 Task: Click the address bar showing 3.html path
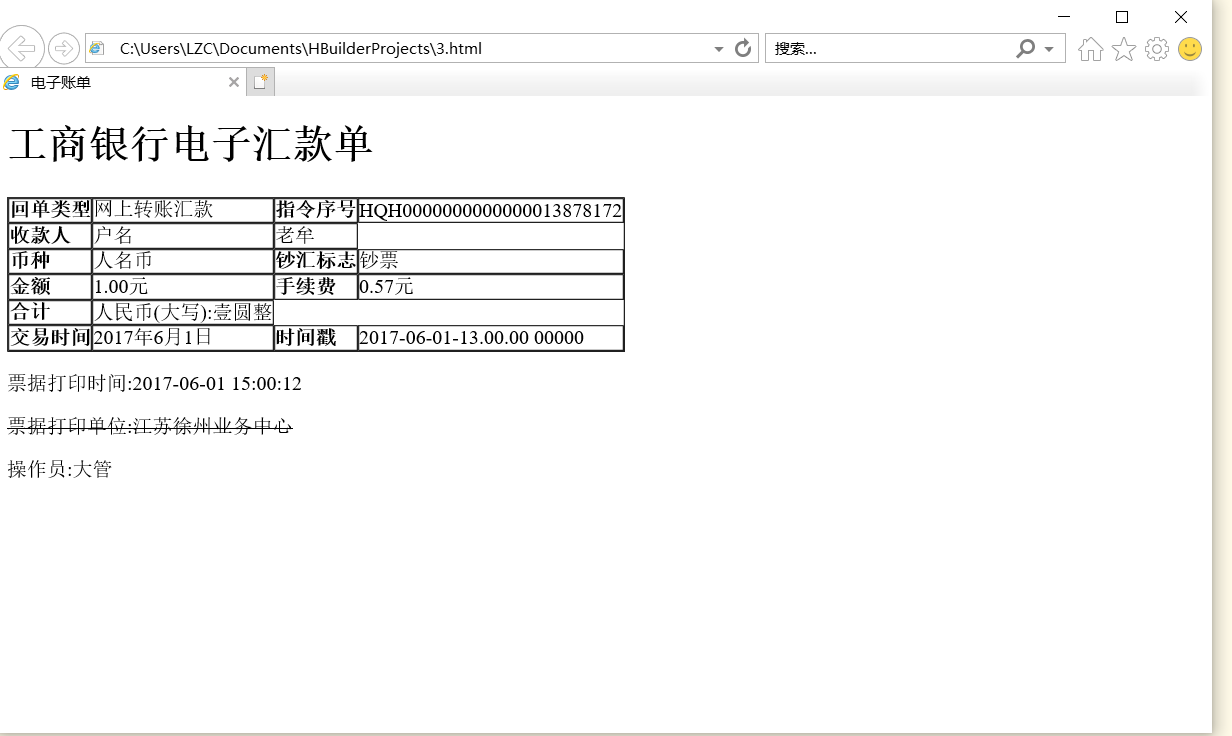(x=421, y=48)
